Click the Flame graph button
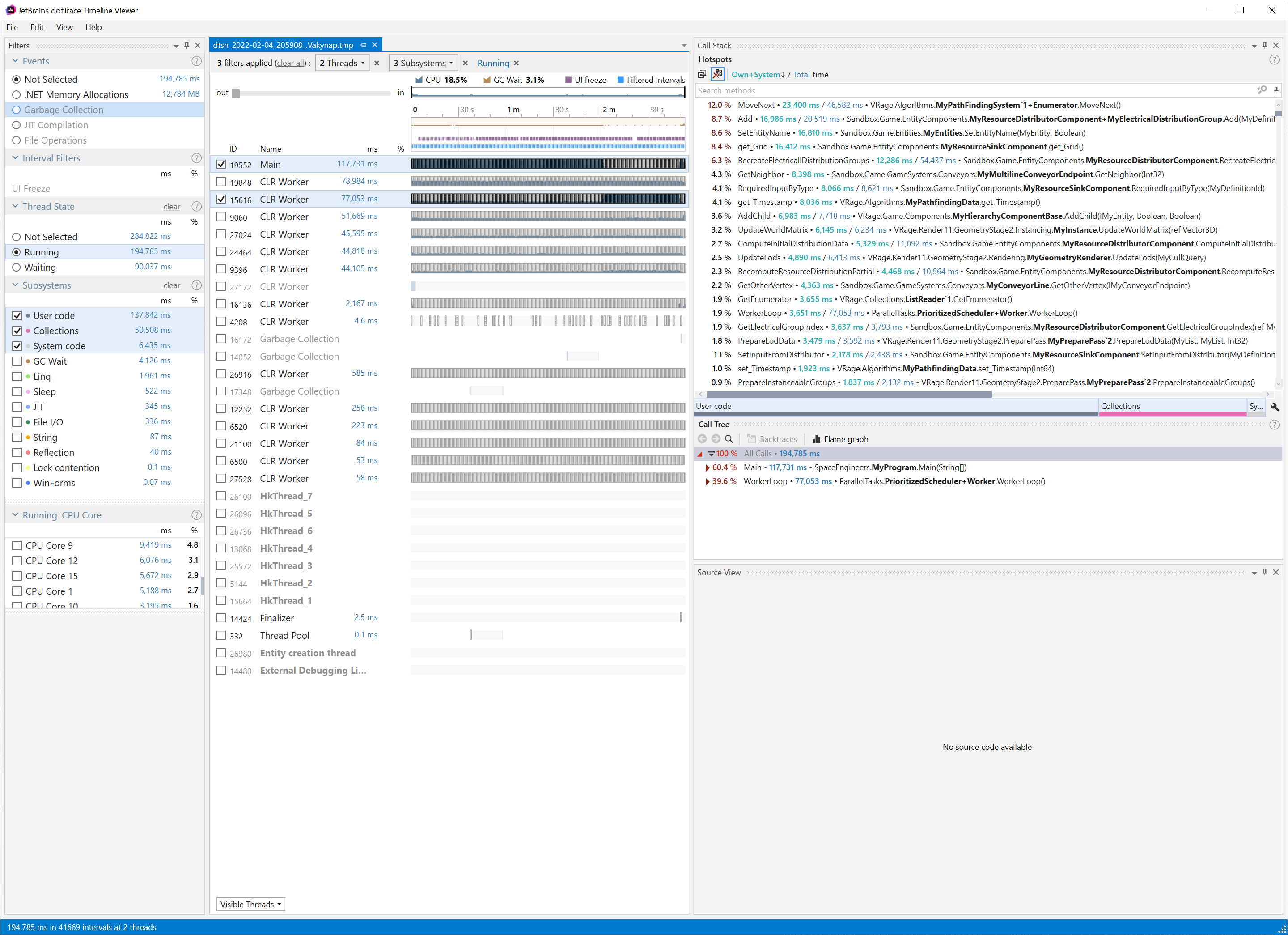1288x935 pixels. click(x=840, y=439)
